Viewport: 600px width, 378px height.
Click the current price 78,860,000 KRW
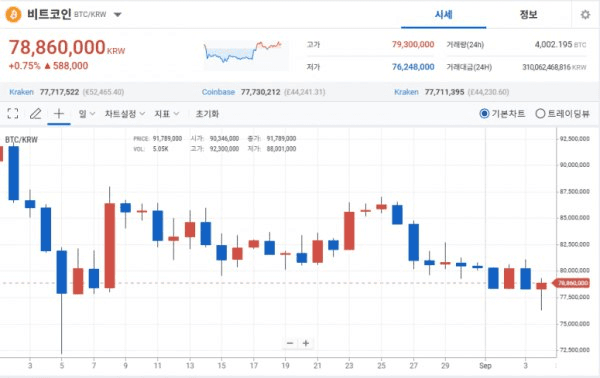(67, 48)
